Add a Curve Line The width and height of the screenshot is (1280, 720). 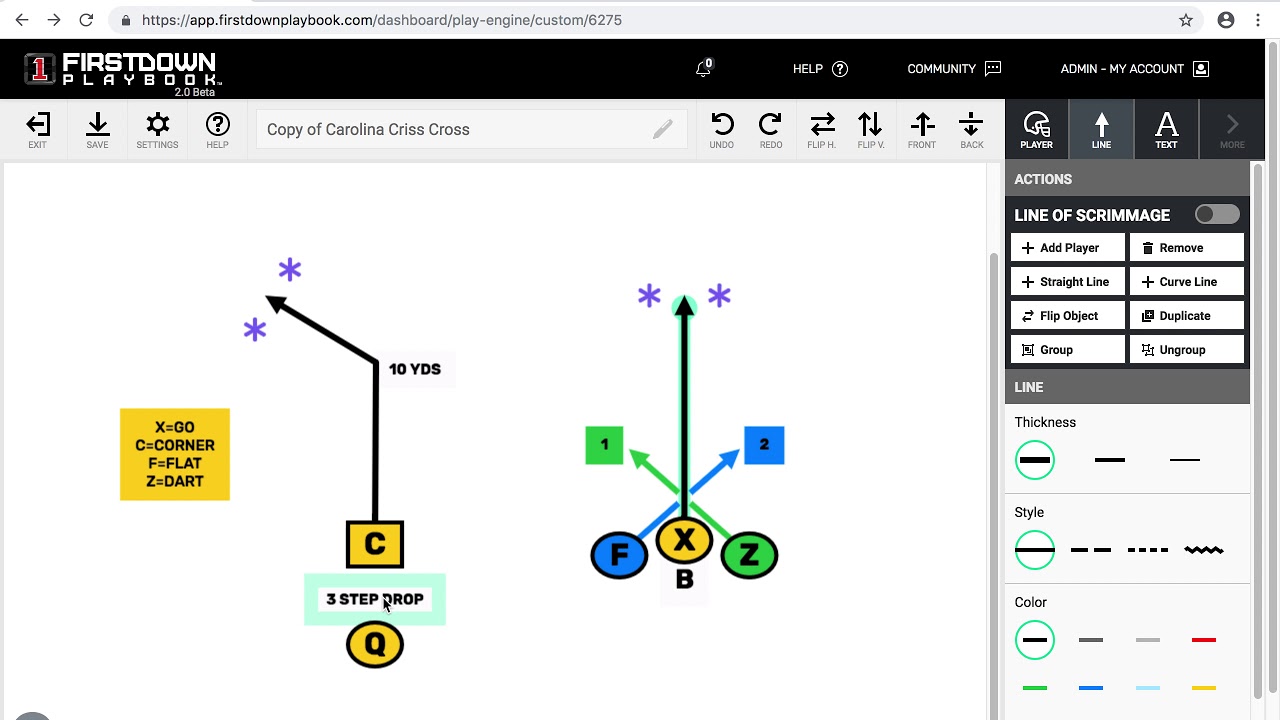(x=1187, y=282)
